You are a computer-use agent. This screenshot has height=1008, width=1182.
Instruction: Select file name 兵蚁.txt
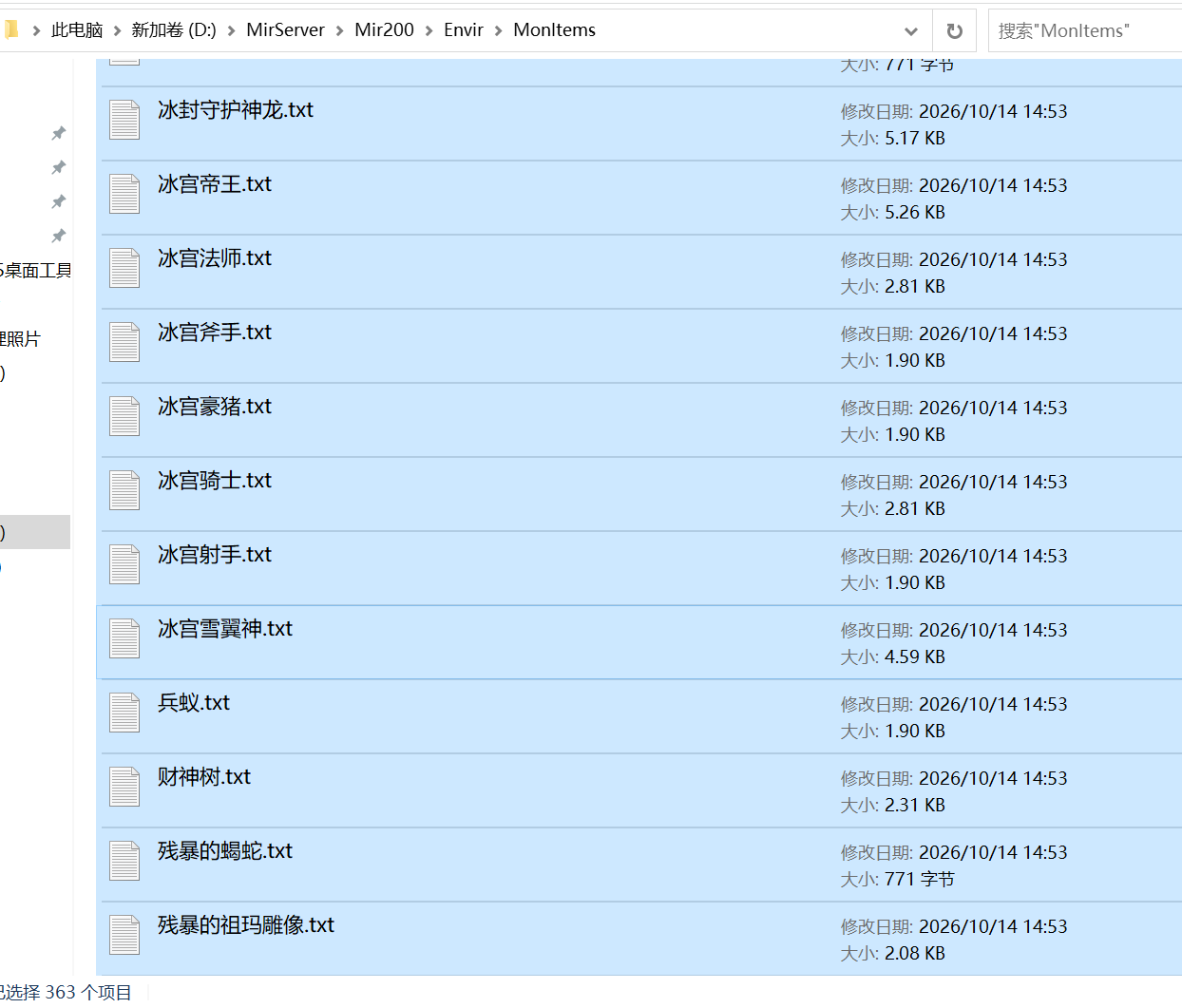coord(194,703)
